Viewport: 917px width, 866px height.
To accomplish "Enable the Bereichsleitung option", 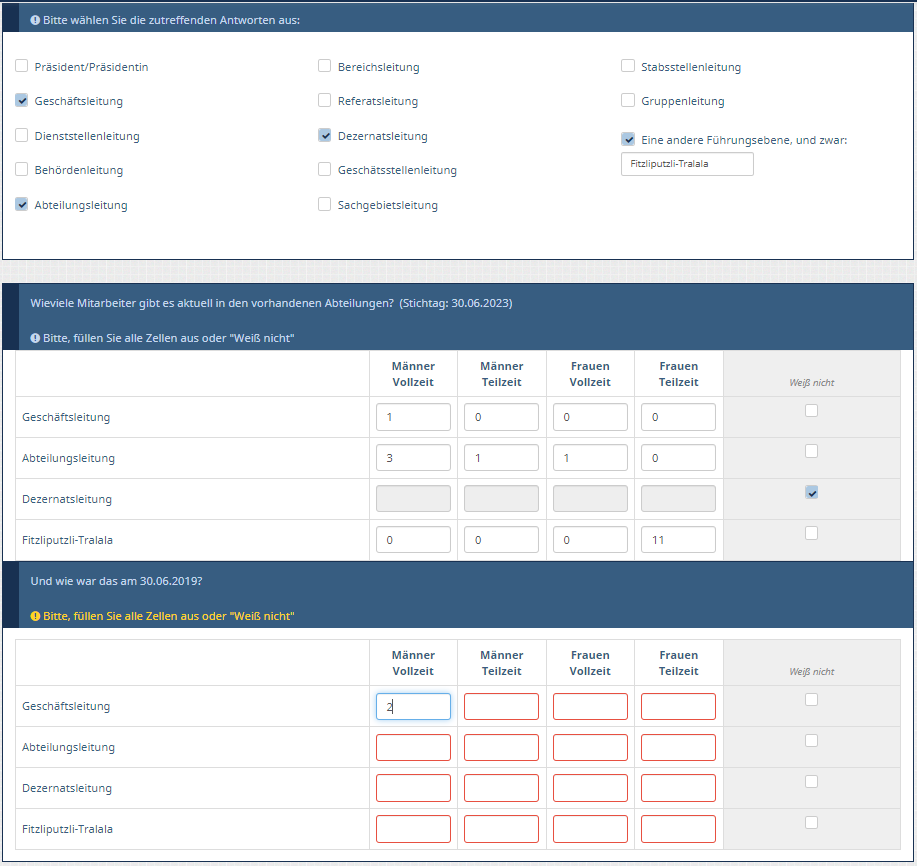I will point(325,66).
